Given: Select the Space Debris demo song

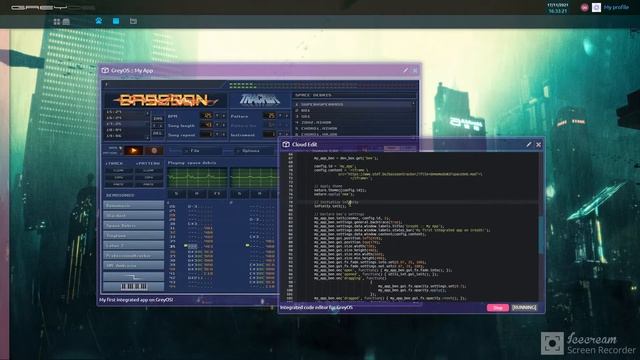Looking at the screenshot, I should click(x=133, y=226).
